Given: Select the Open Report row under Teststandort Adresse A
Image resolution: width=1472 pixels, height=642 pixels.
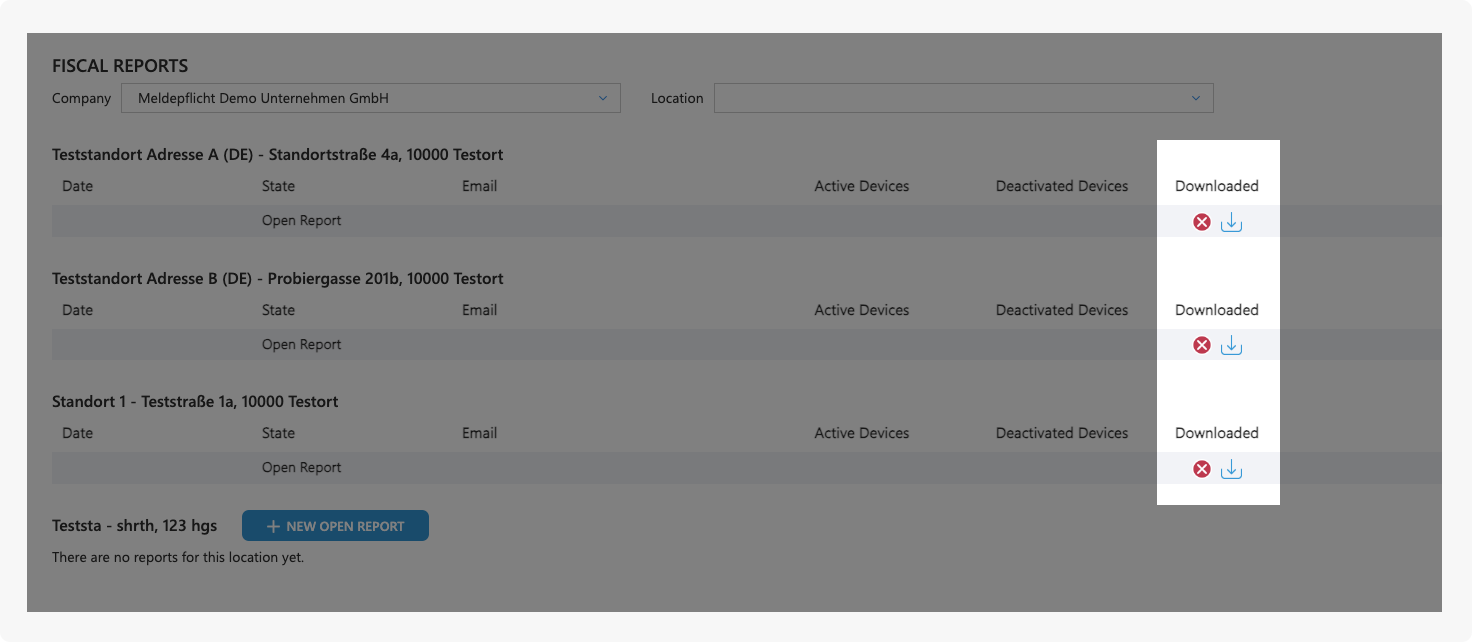Looking at the screenshot, I should click(301, 220).
